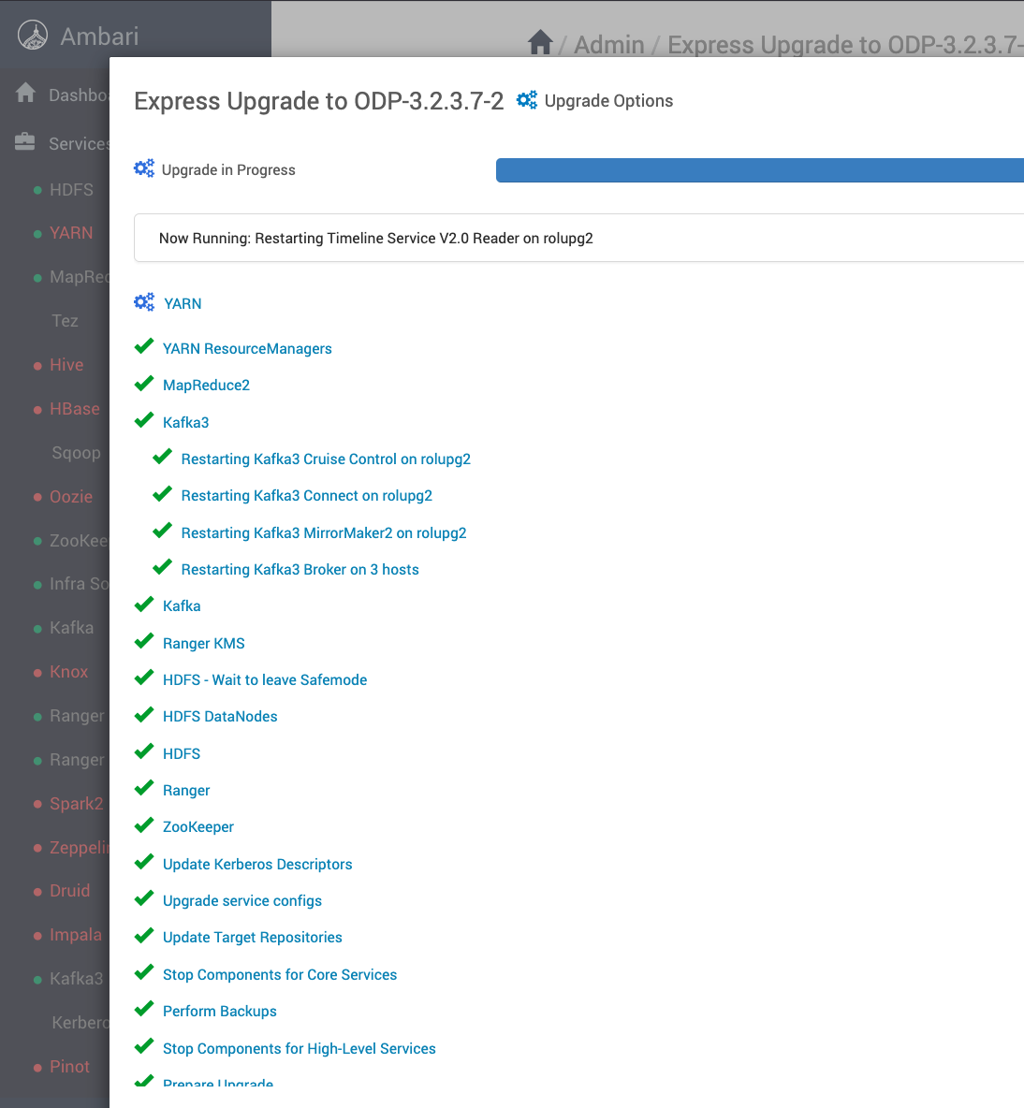Open Stop Components for High-Level Services

coord(299,1049)
